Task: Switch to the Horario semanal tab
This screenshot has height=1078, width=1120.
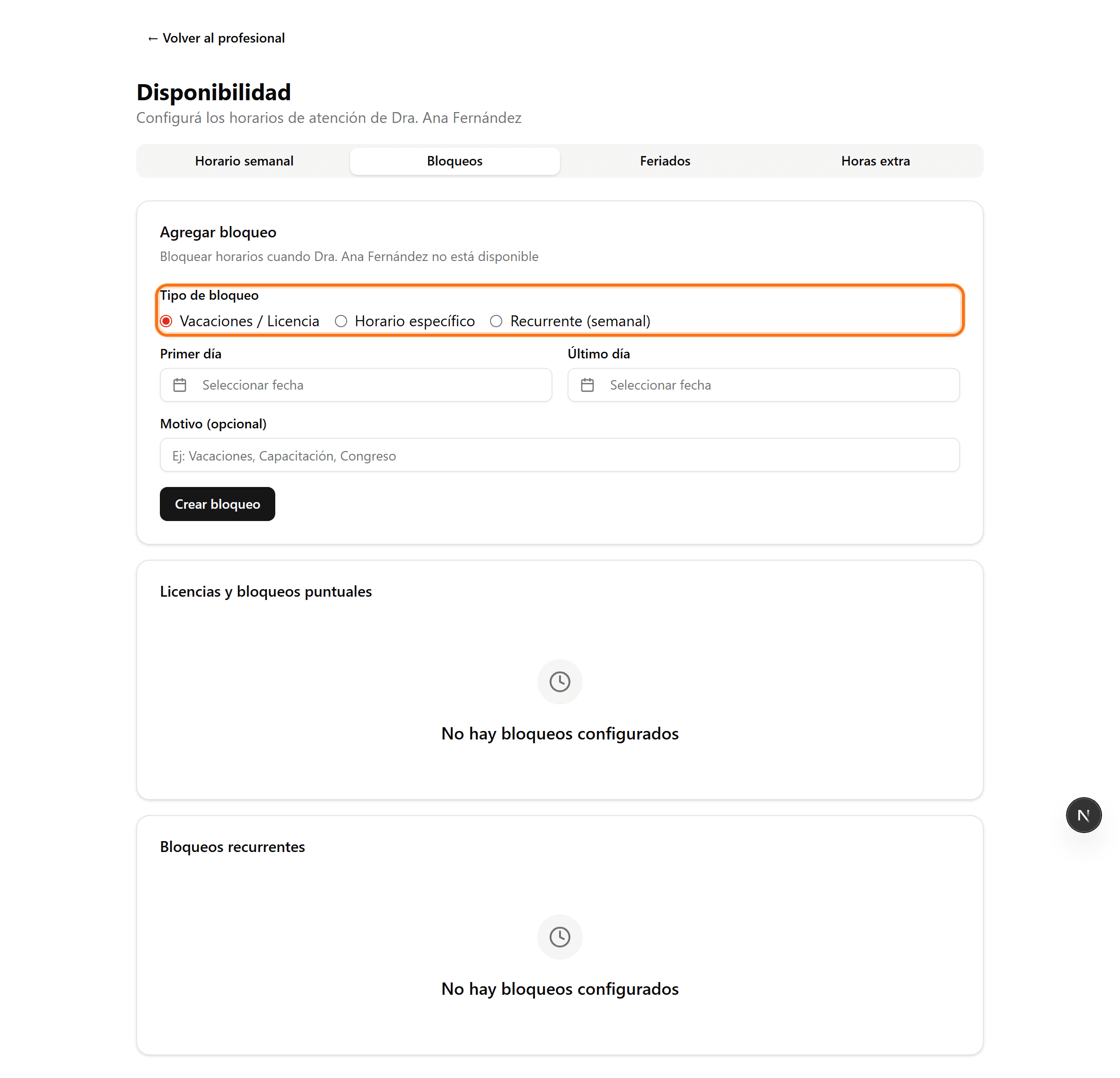Action: coord(244,161)
